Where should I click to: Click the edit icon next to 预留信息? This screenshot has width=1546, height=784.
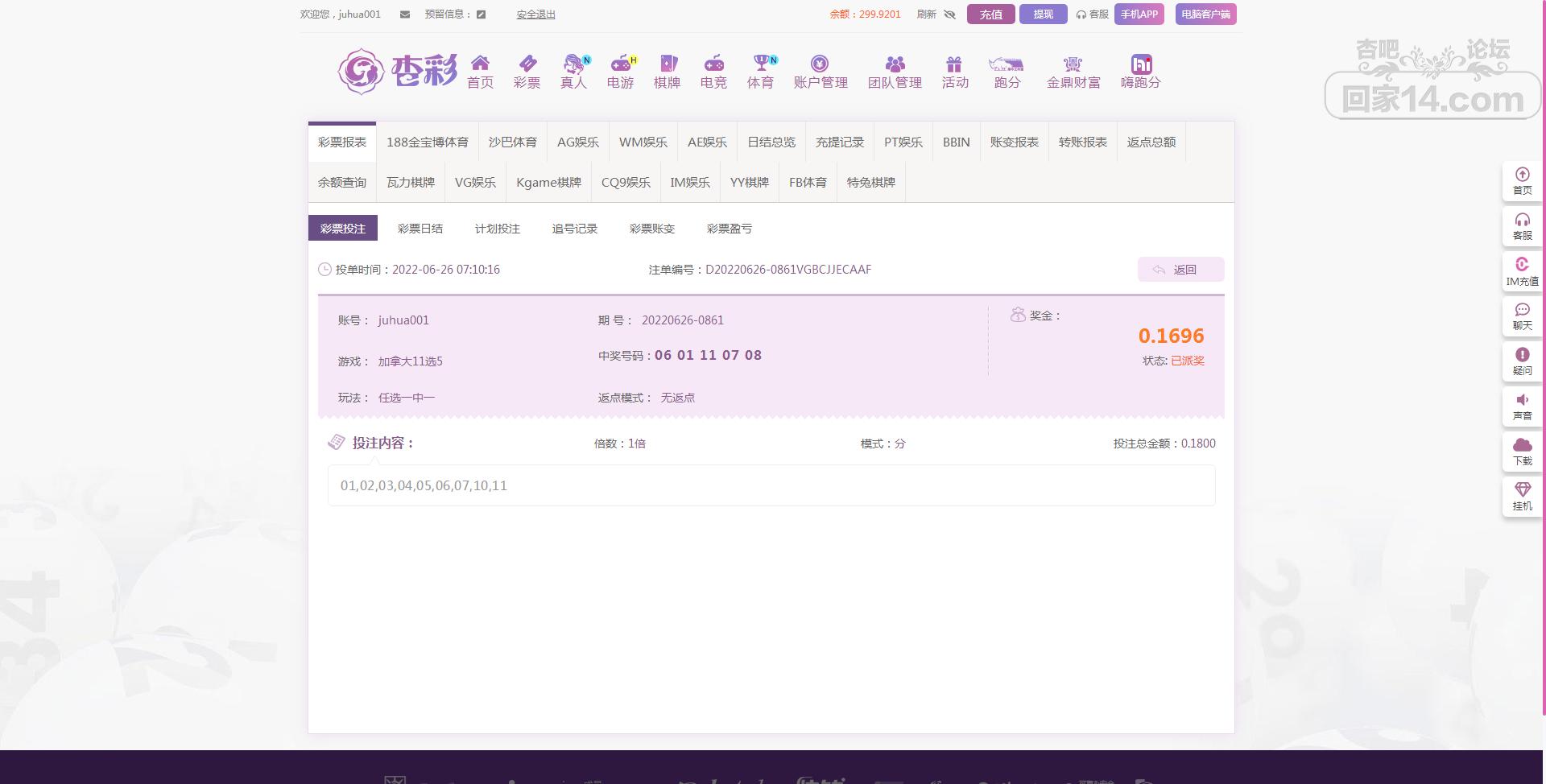pos(481,14)
